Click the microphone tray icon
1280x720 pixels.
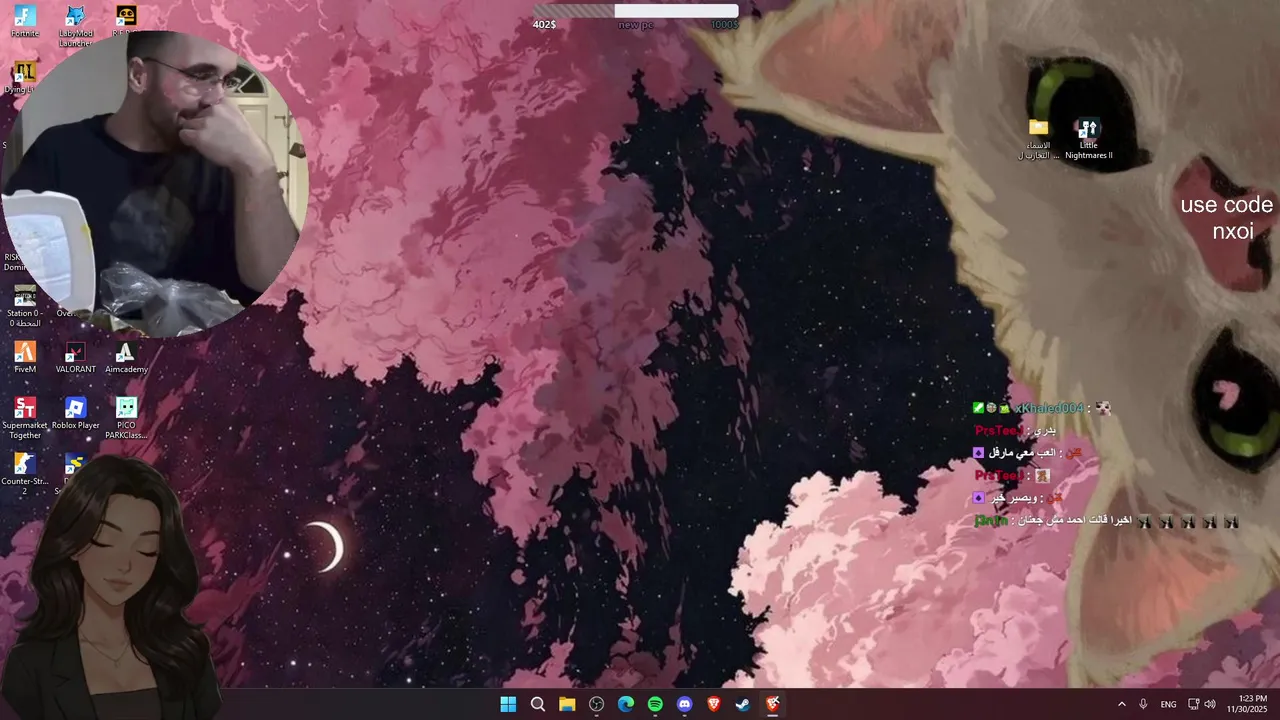(1143, 704)
